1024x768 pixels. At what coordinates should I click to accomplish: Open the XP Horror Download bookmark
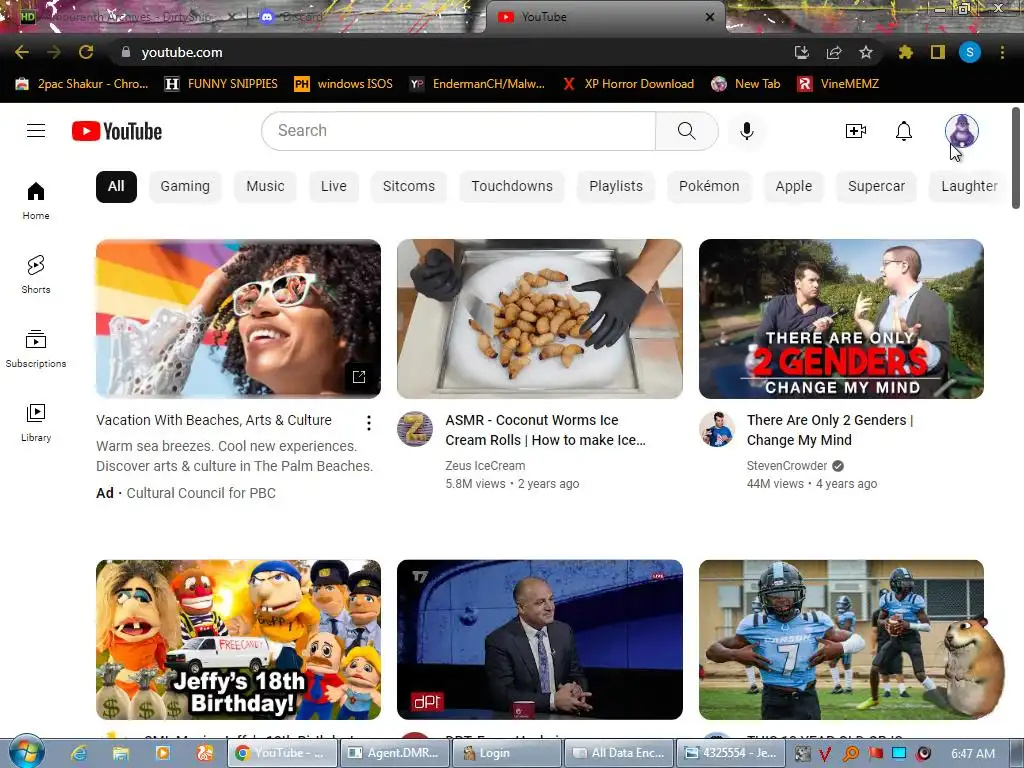628,84
